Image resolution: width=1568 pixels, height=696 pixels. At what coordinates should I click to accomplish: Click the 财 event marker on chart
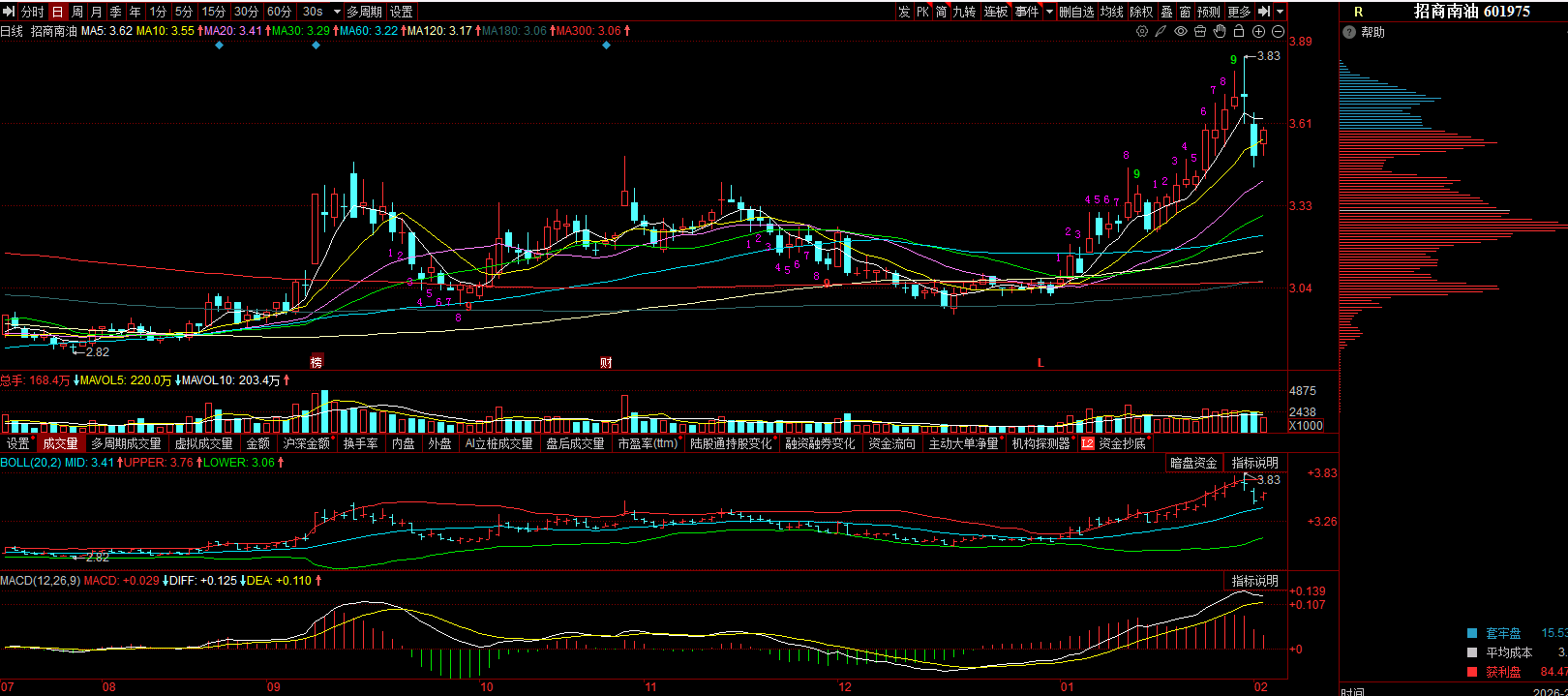point(606,363)
